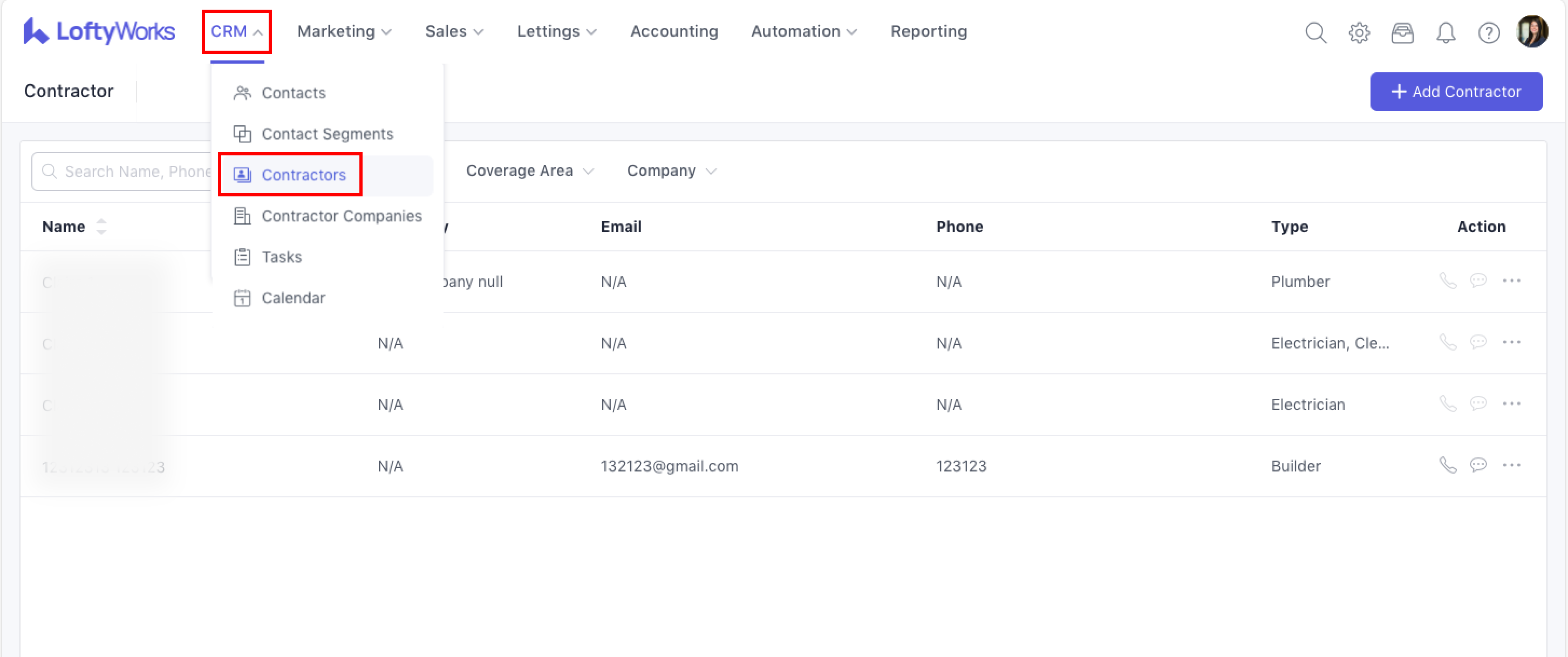This screenshot has width=1568, height=657.
Task: Select Contractor Companies from CRM menu
Action: (341, 216)
